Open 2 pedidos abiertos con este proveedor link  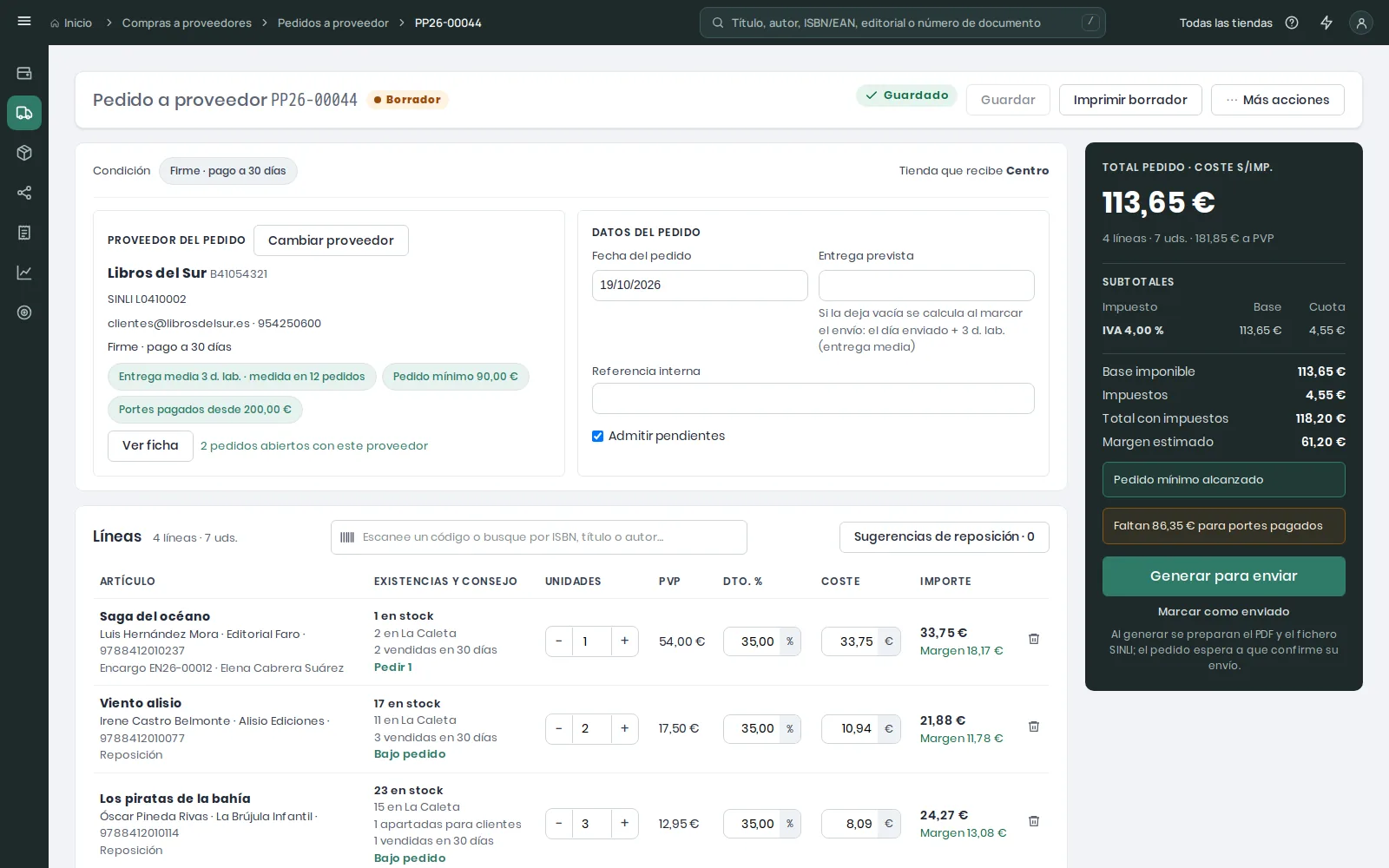[314, 446]
